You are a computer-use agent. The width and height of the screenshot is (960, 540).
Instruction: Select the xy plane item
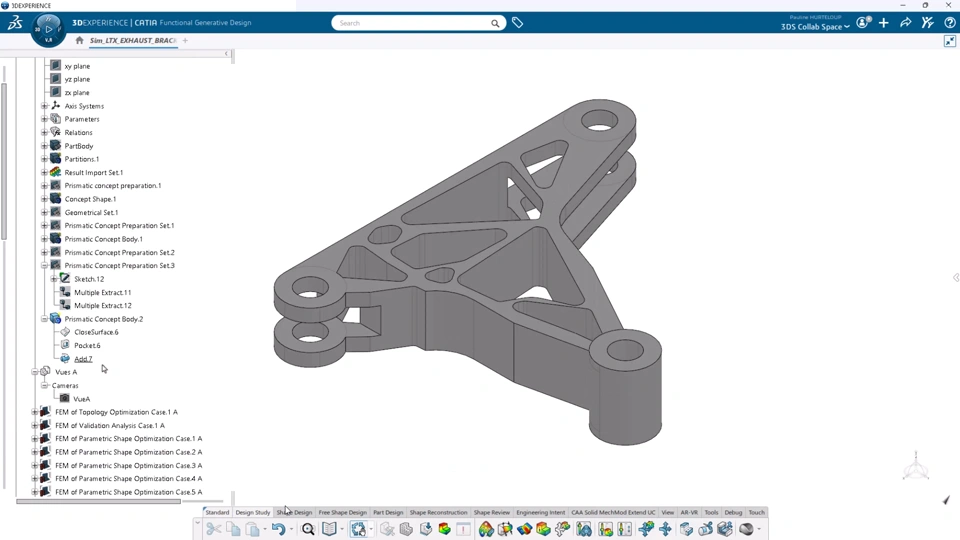(x=77, y=66)
